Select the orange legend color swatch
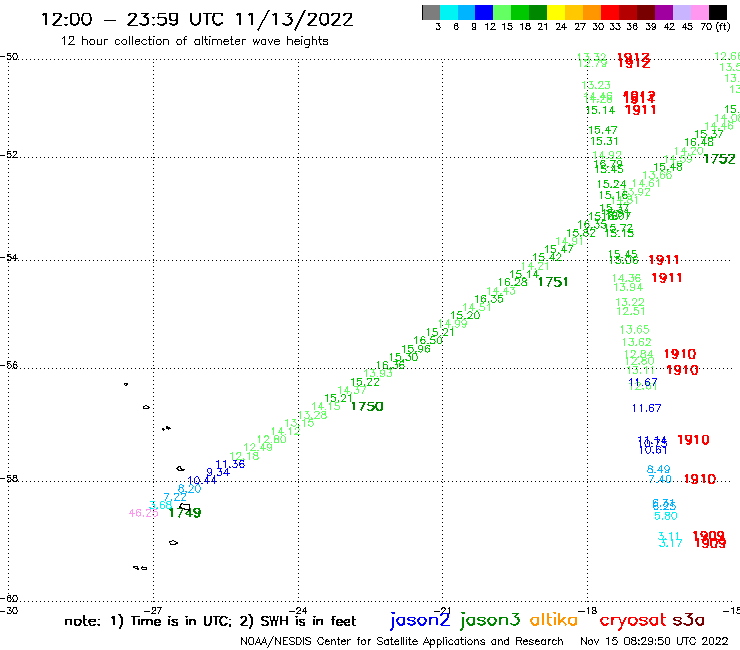740x650 pixels. click(592, 12)
